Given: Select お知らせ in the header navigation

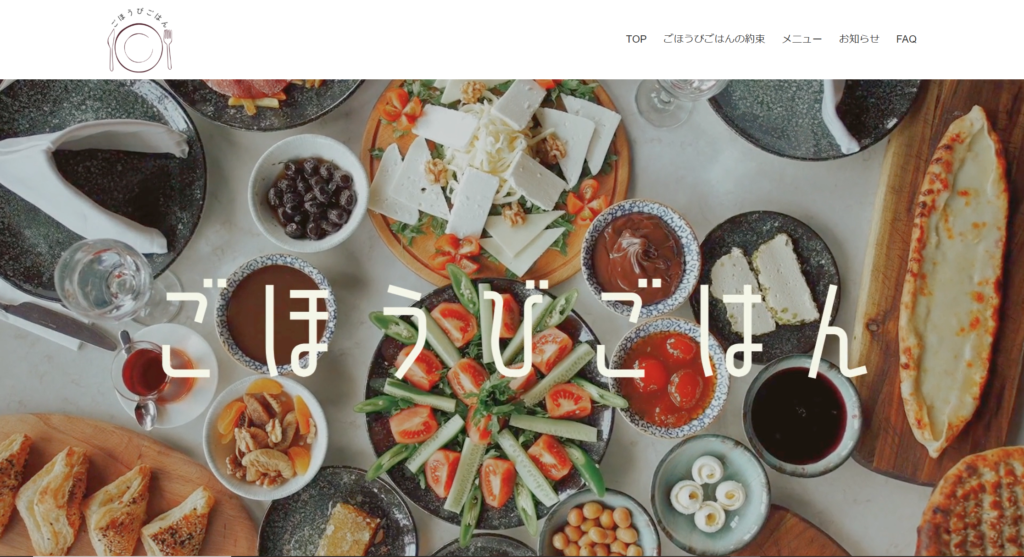Looking at the screenshot, I should click(x=859, y=39).
